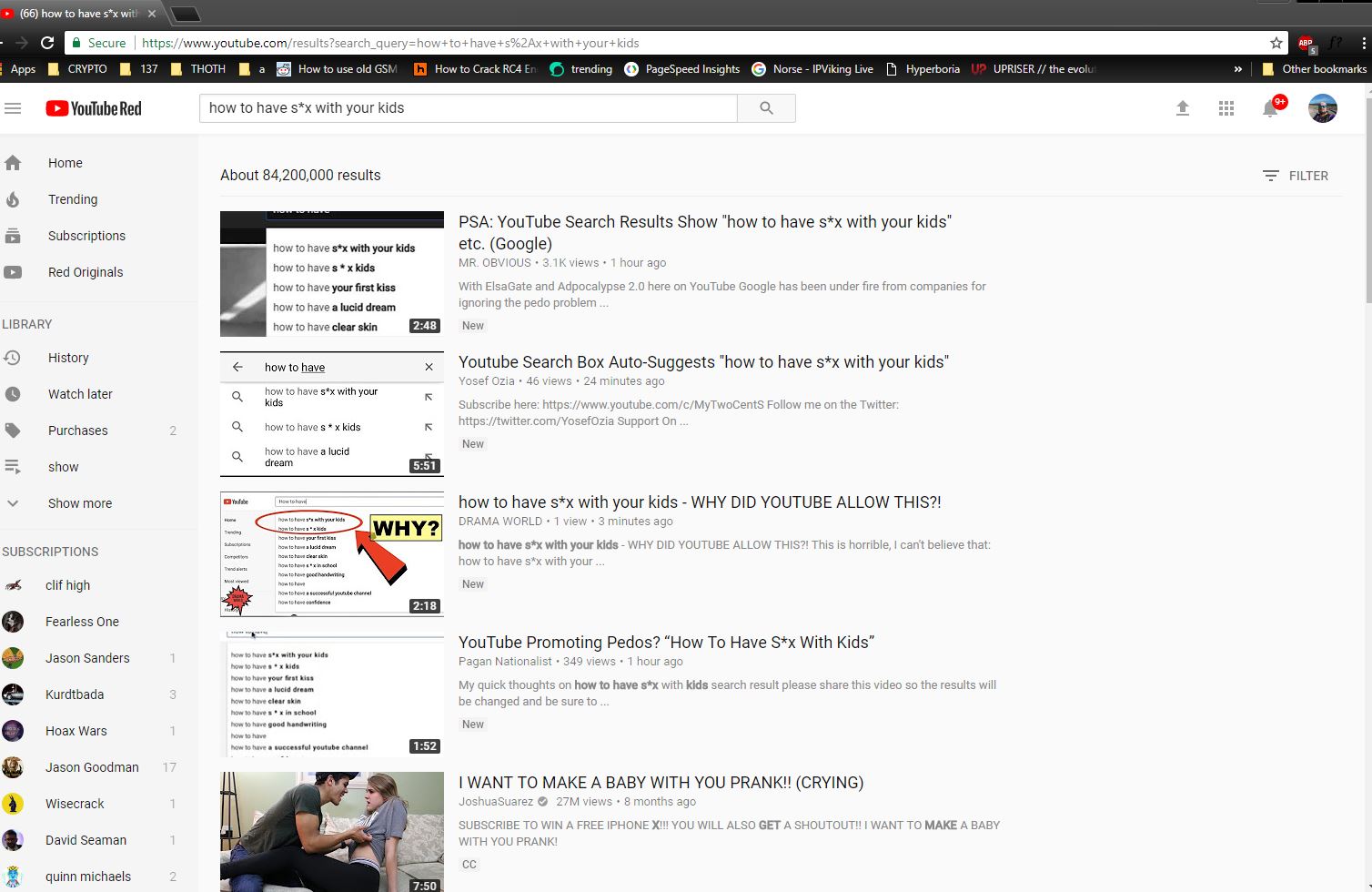Screen dimensions: 1372x892
Task: Focus the YouTube search input field
Action: 468,108
